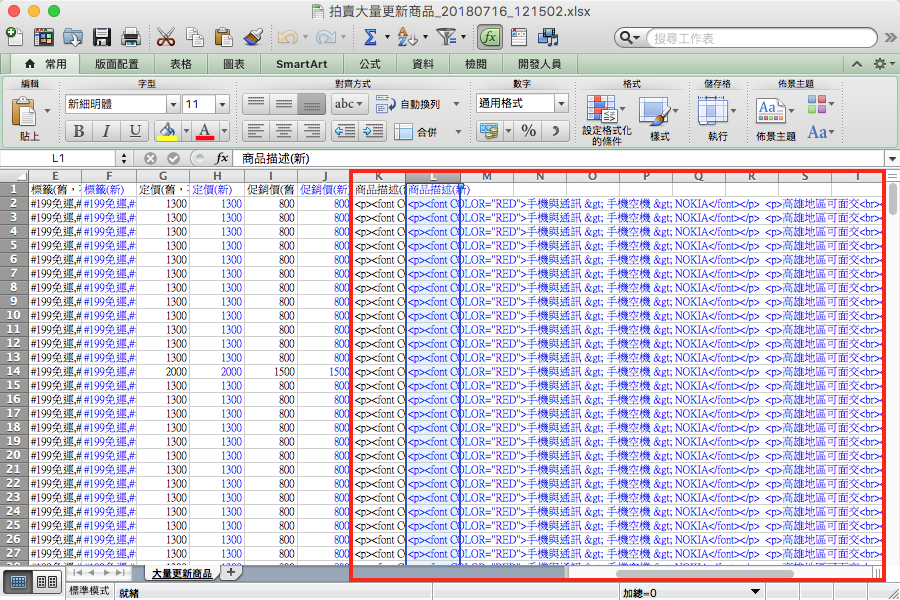The width and height of the screenshot is (900, 600).
Task: Switch to the 版面配置 ribbon tab
Action: (x=118, y=64)
